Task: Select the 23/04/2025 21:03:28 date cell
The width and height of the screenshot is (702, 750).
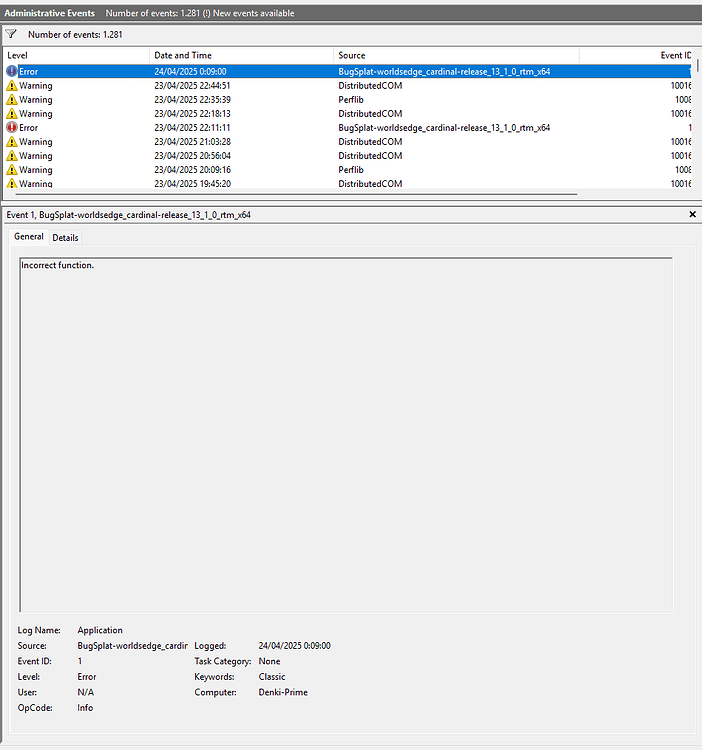Action: [192, 142]
